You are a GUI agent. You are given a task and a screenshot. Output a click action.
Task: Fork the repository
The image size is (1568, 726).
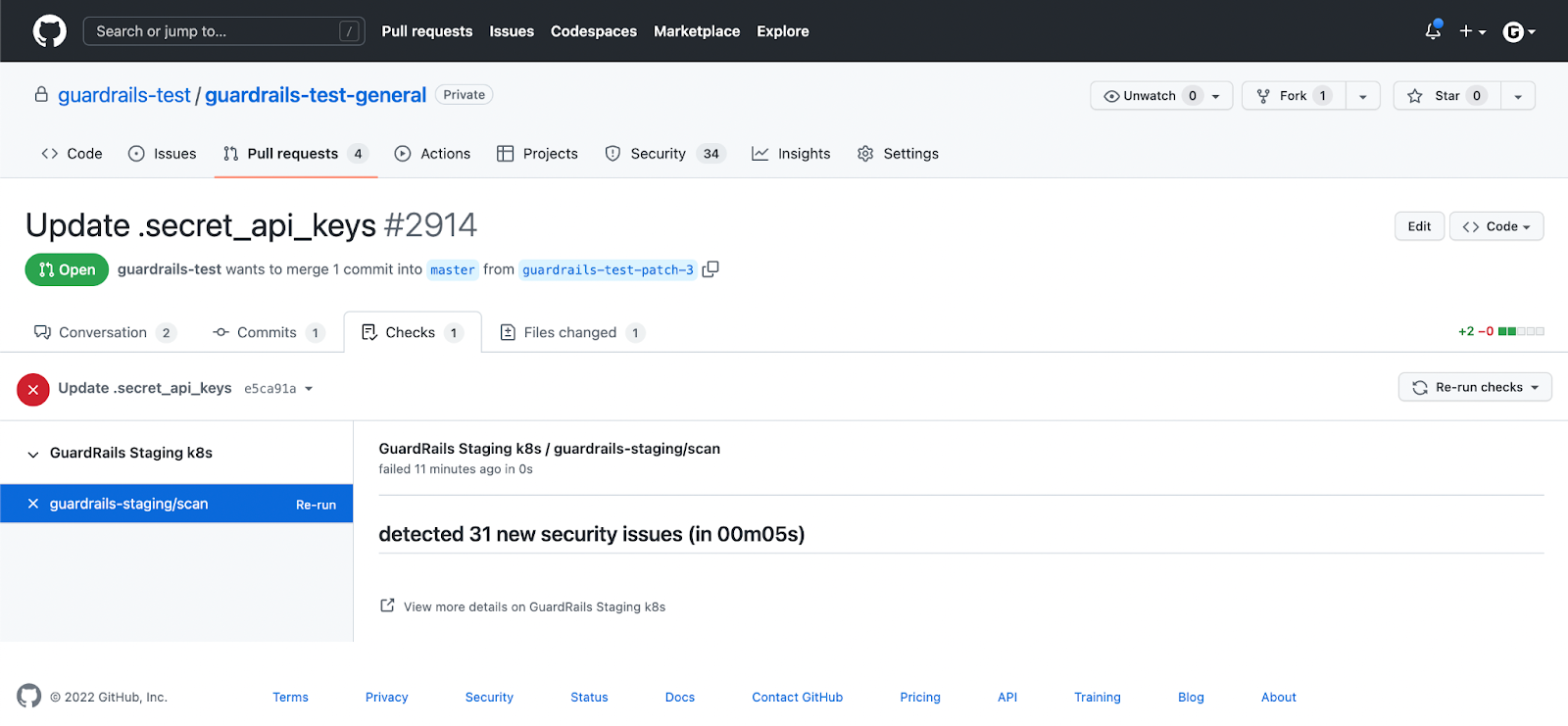tap(1294, 96)
